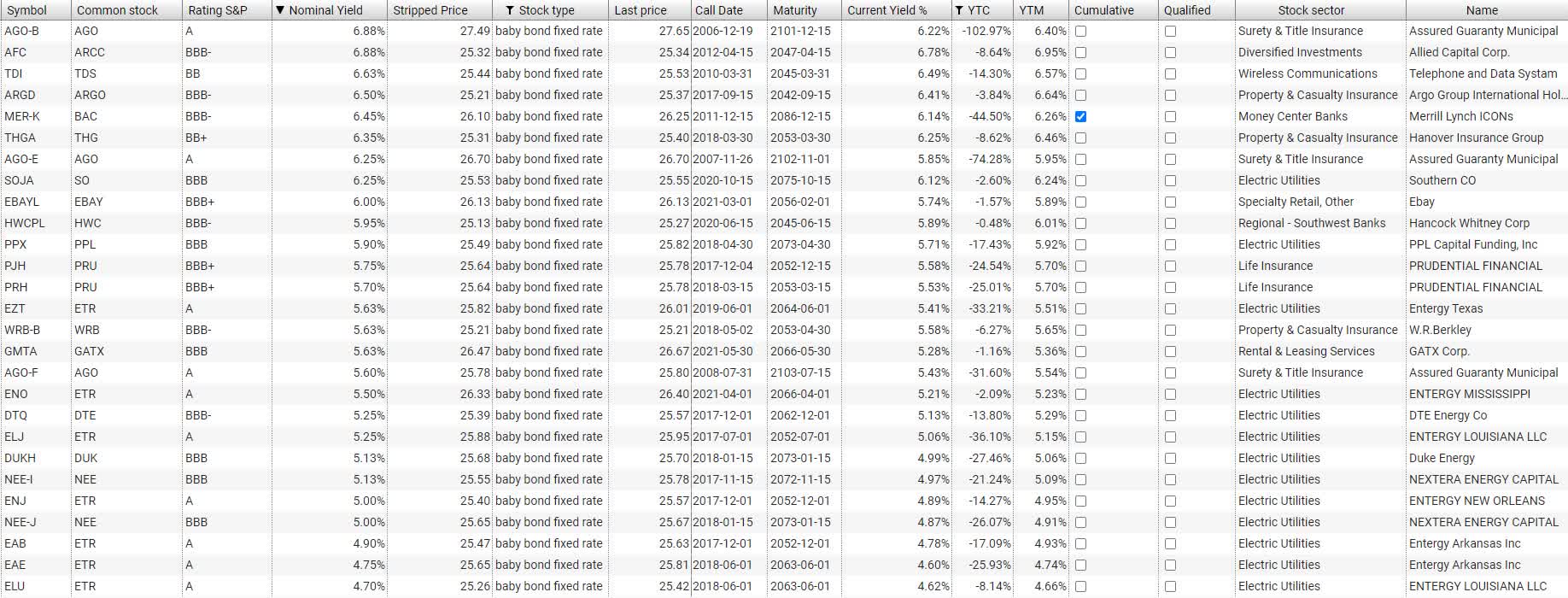Image resolution: width=1568 pixels, height=598 pixels.
Task: Click the GATX common stock cell
Action: pyautogui.click(x=126, y=351)
